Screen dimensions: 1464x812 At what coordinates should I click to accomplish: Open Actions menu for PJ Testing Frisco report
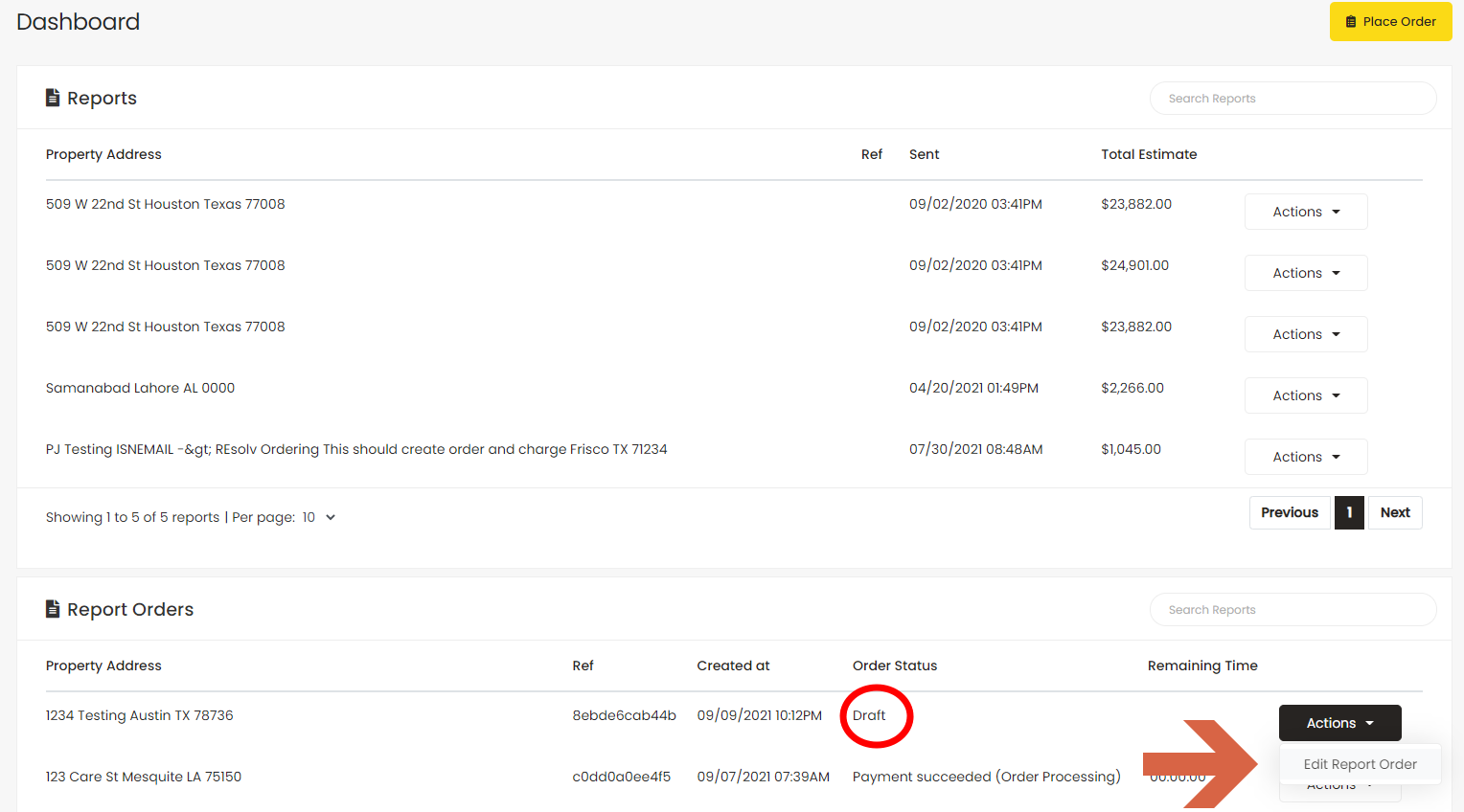1305,456
